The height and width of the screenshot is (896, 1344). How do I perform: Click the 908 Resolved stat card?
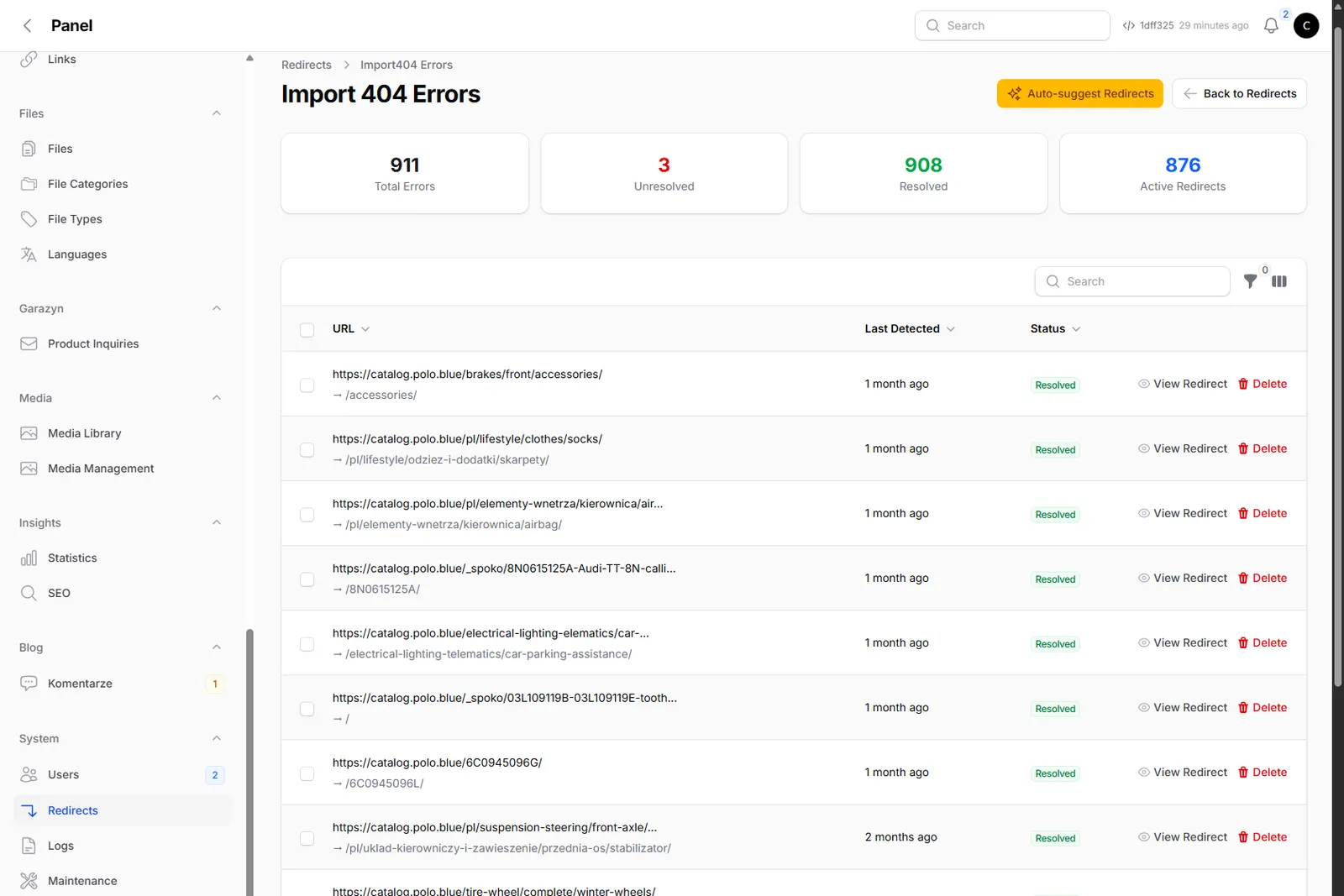[924, 174]
